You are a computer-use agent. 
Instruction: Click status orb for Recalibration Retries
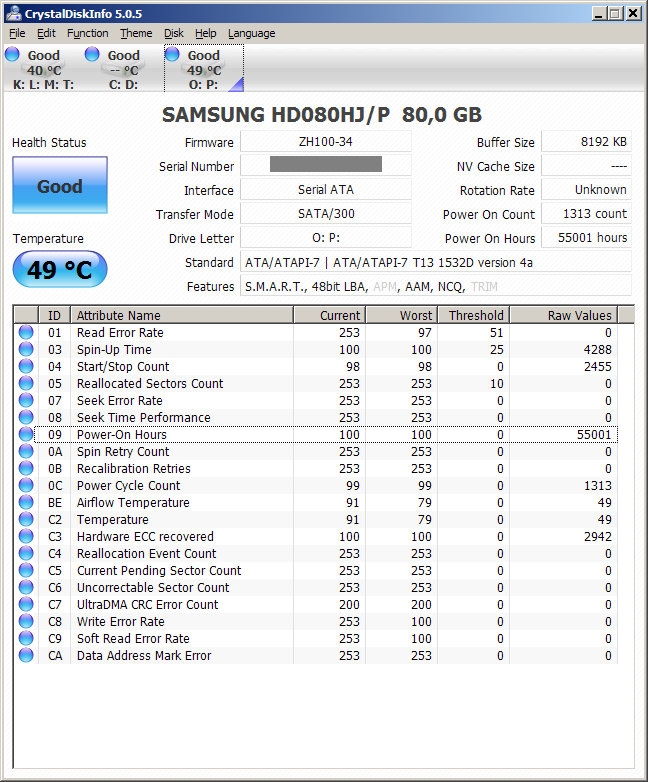(26, 468)
